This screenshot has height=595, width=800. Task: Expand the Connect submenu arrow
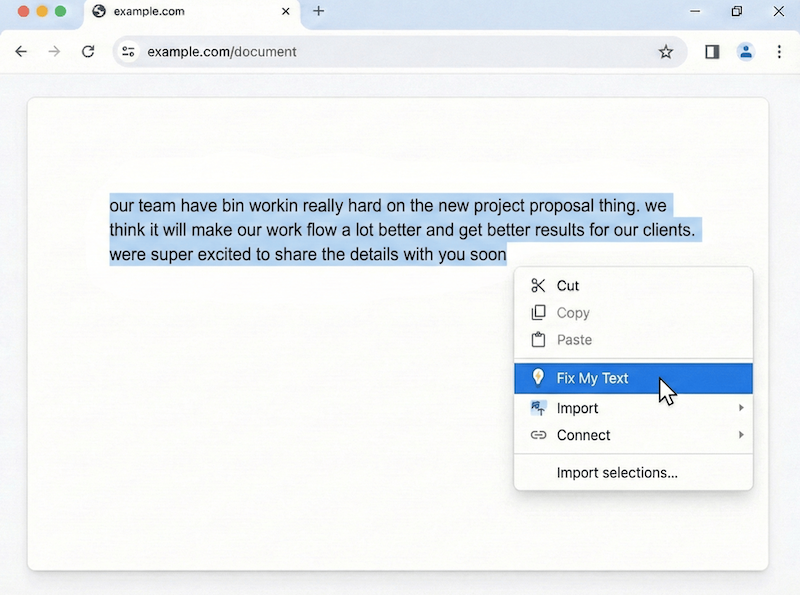coord(742,435)
